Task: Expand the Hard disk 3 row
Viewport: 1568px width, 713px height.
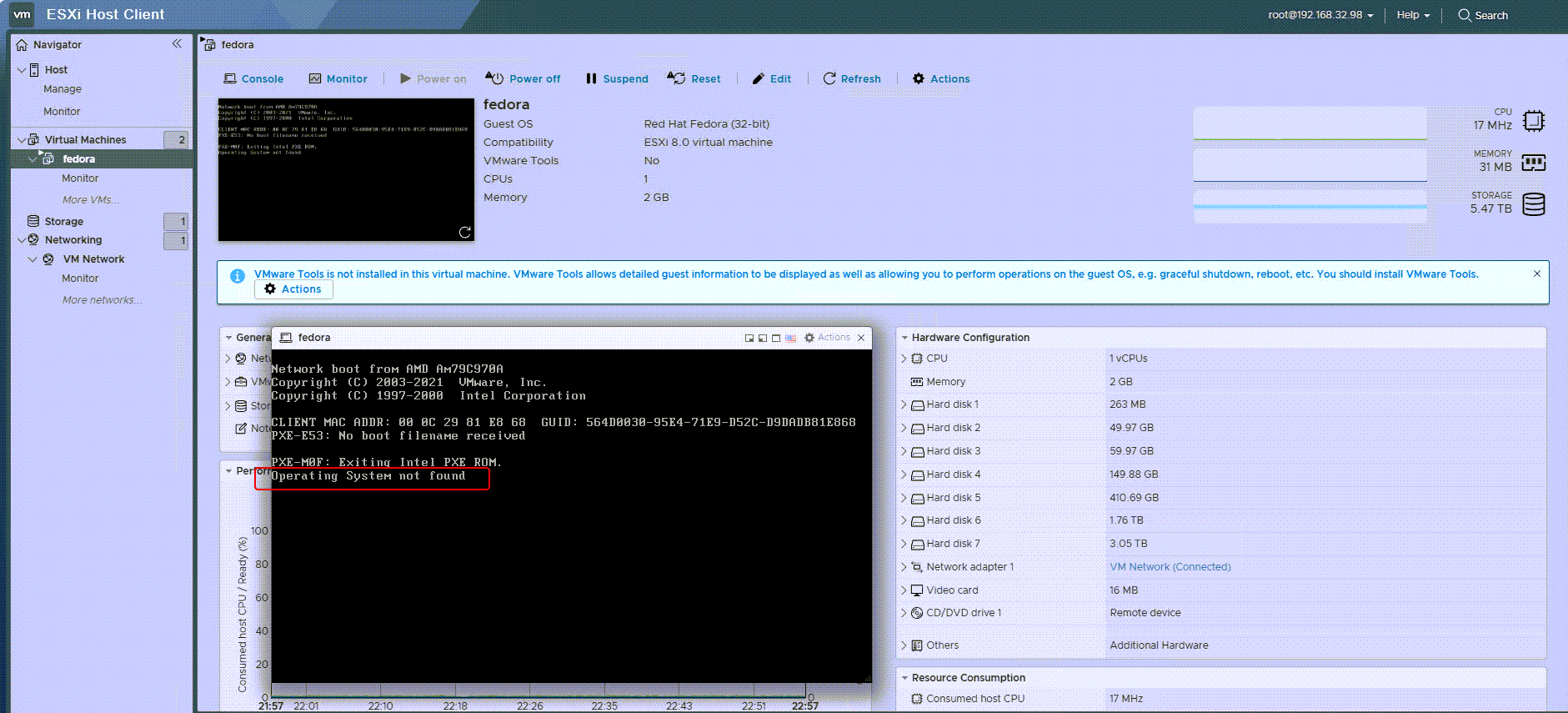Action: [904, 451]
